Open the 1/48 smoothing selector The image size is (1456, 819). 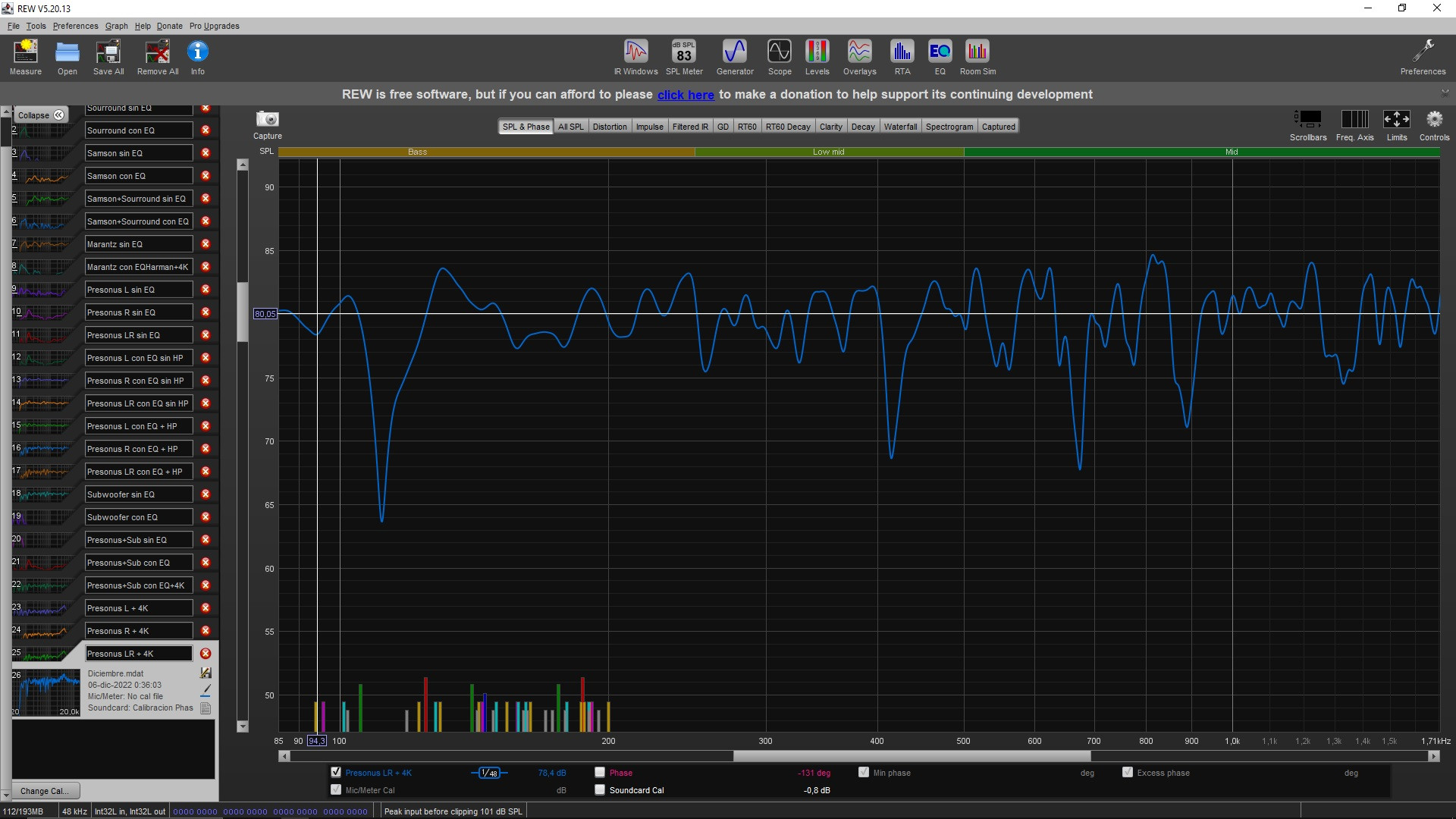489,773
